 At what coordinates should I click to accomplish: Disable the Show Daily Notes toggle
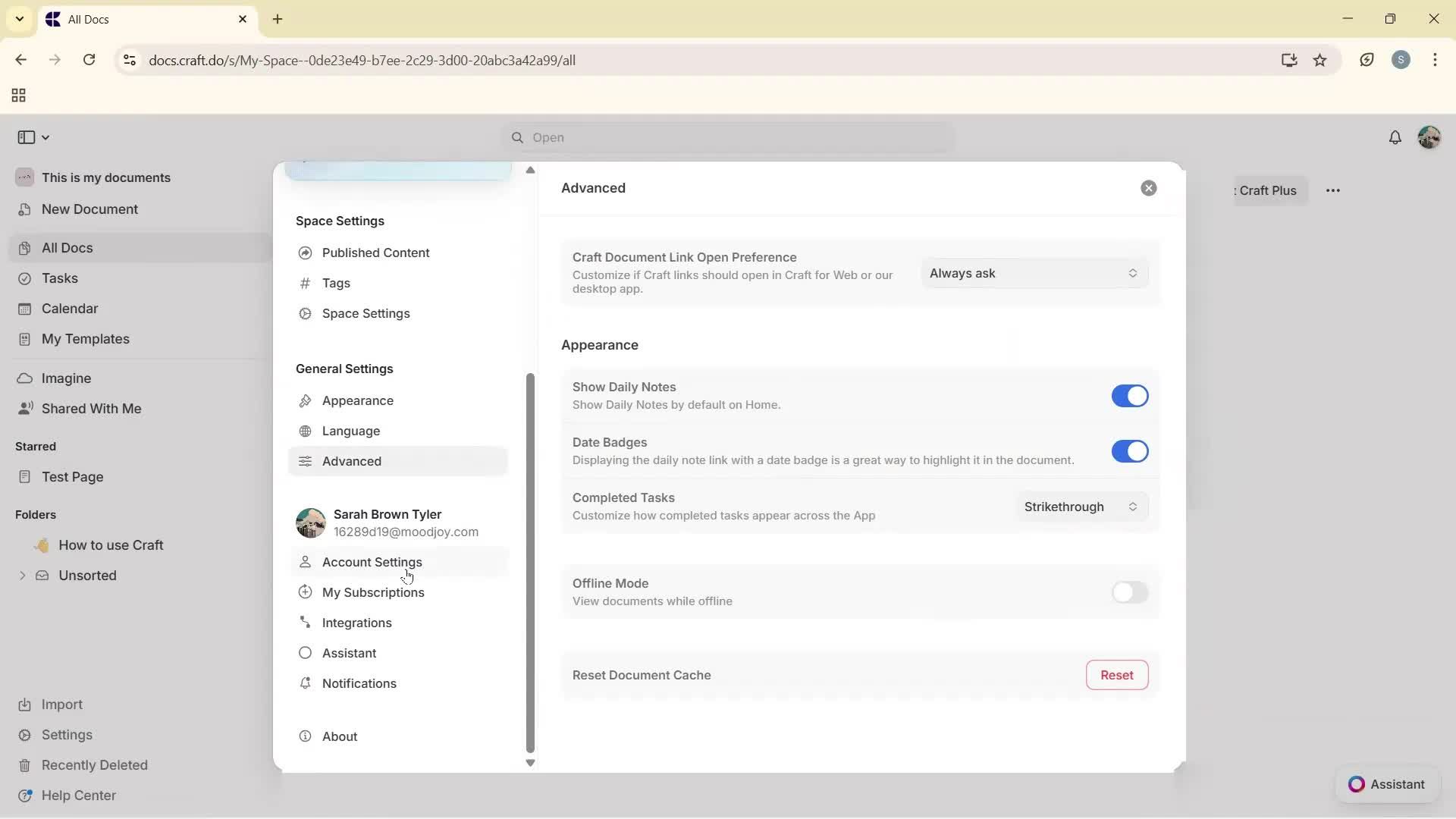click(x=1130, y=396)
